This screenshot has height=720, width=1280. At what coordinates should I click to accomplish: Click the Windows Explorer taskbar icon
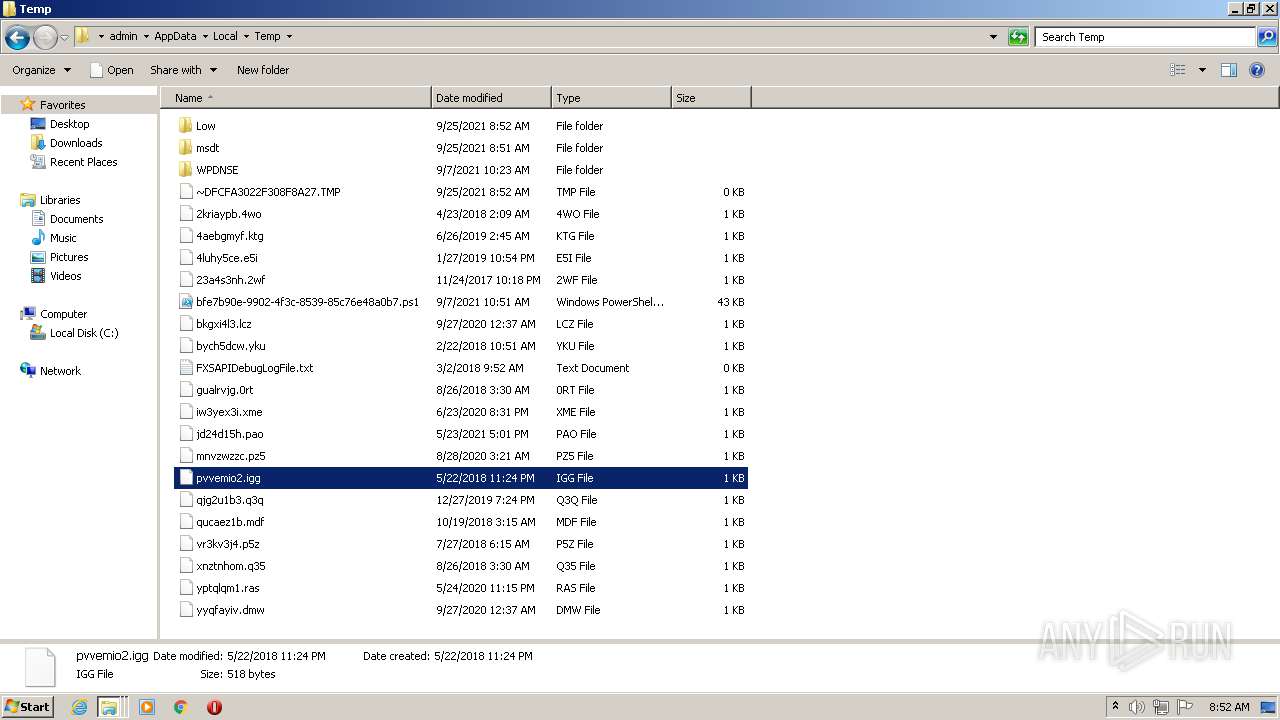(109, 707)
